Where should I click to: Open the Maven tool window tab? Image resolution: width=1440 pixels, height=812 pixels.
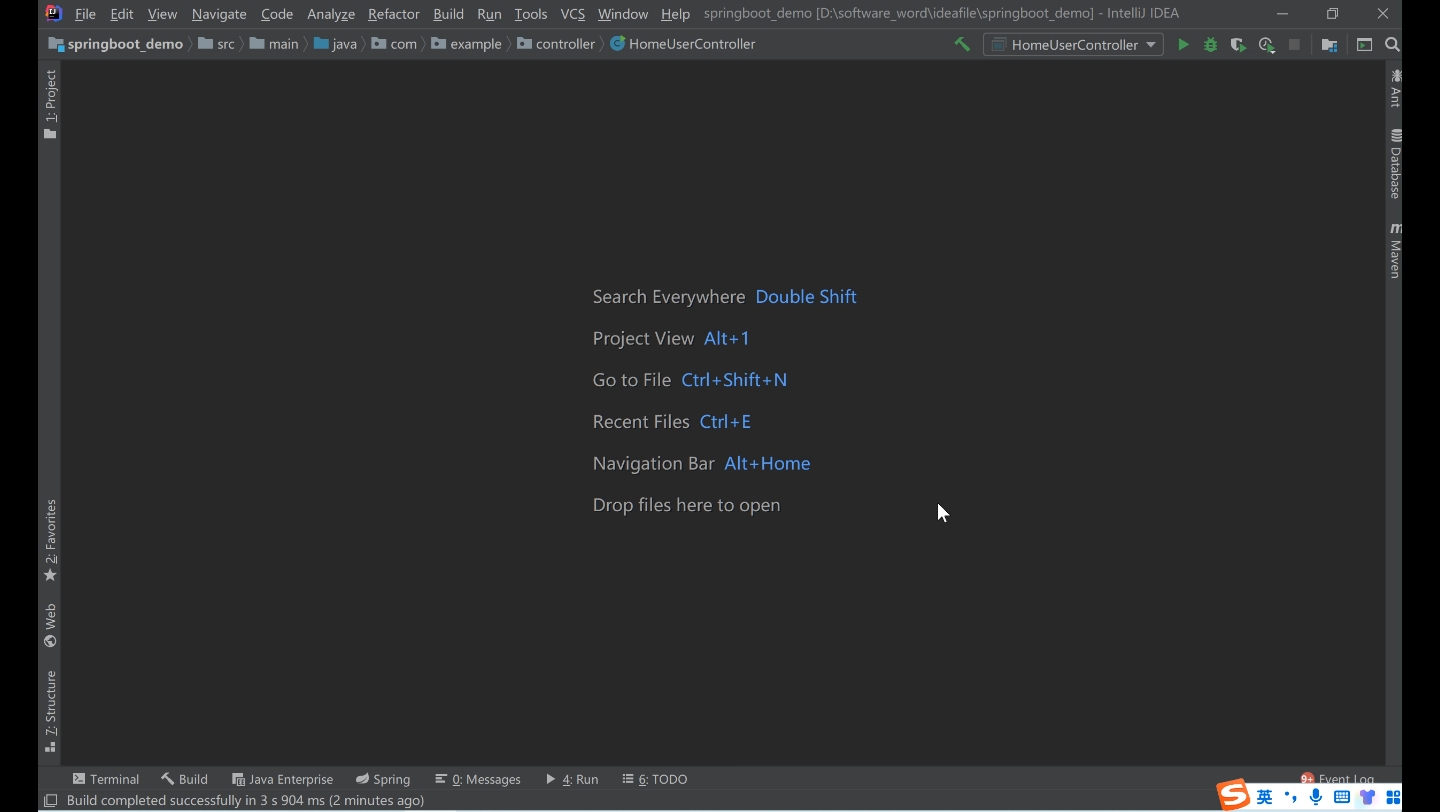[1395, 250]
